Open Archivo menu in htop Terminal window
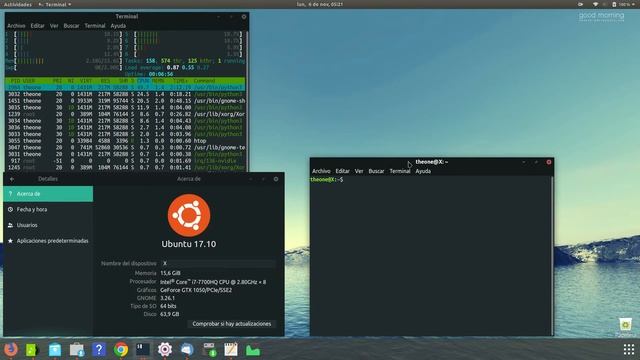Viewport: 640px width, 360px height. tap(16, 25)
